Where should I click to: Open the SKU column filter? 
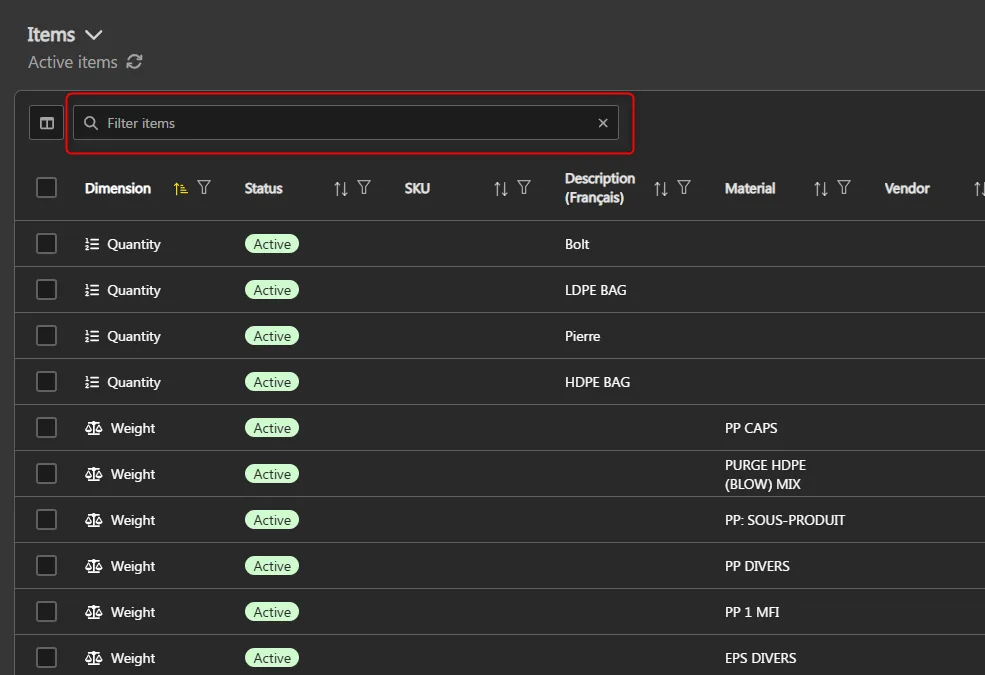coord(524,188)
